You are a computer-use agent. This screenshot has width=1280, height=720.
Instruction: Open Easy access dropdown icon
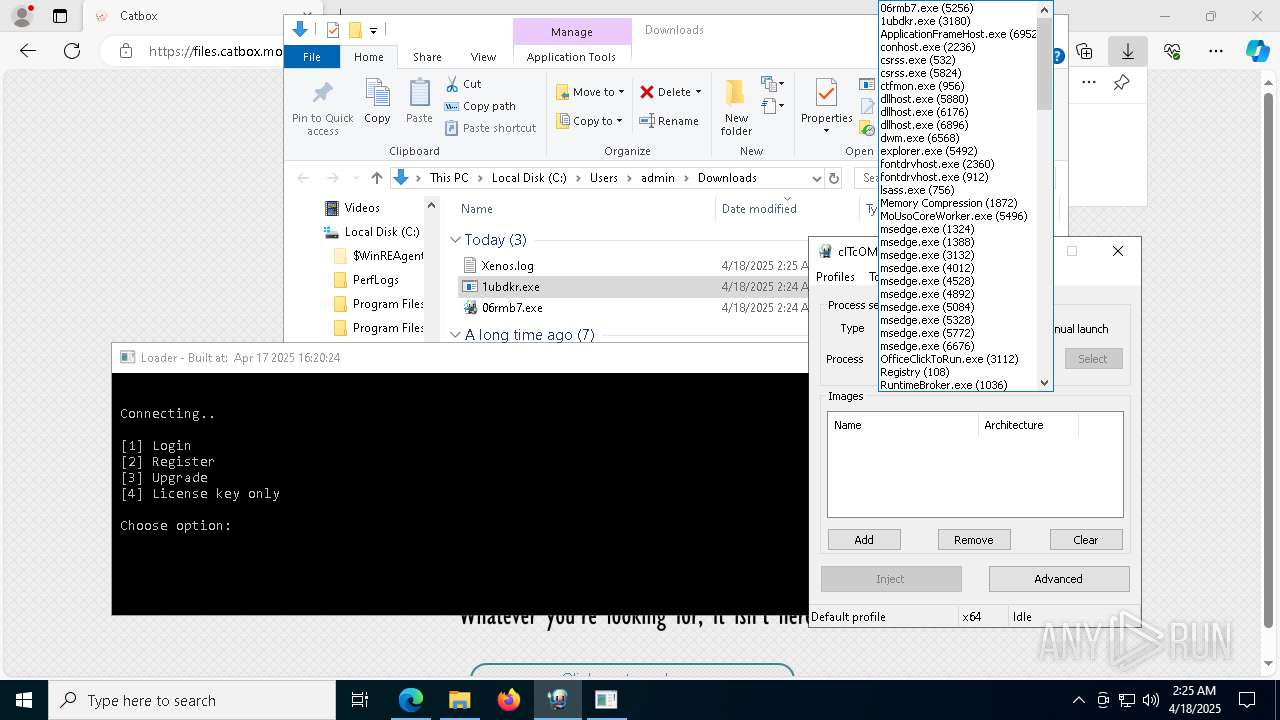pos(772,106)
